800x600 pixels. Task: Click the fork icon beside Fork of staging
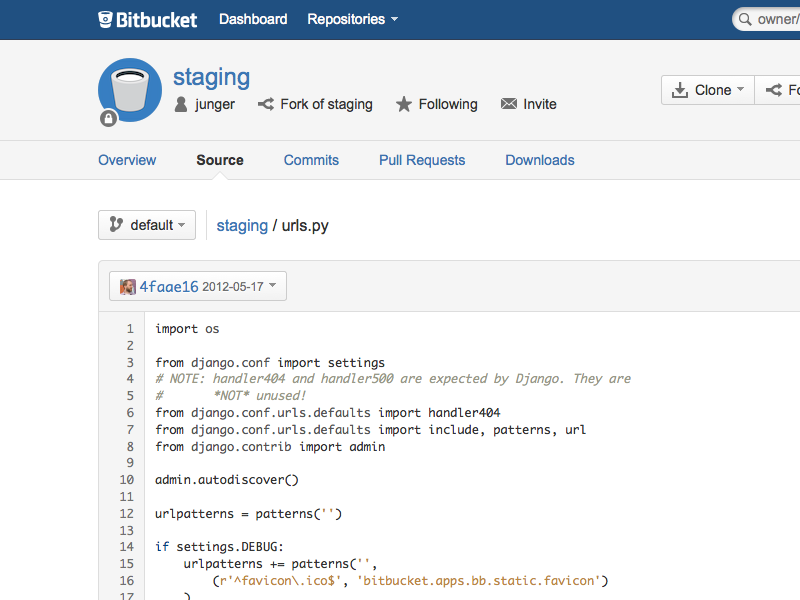coord(264,104)
